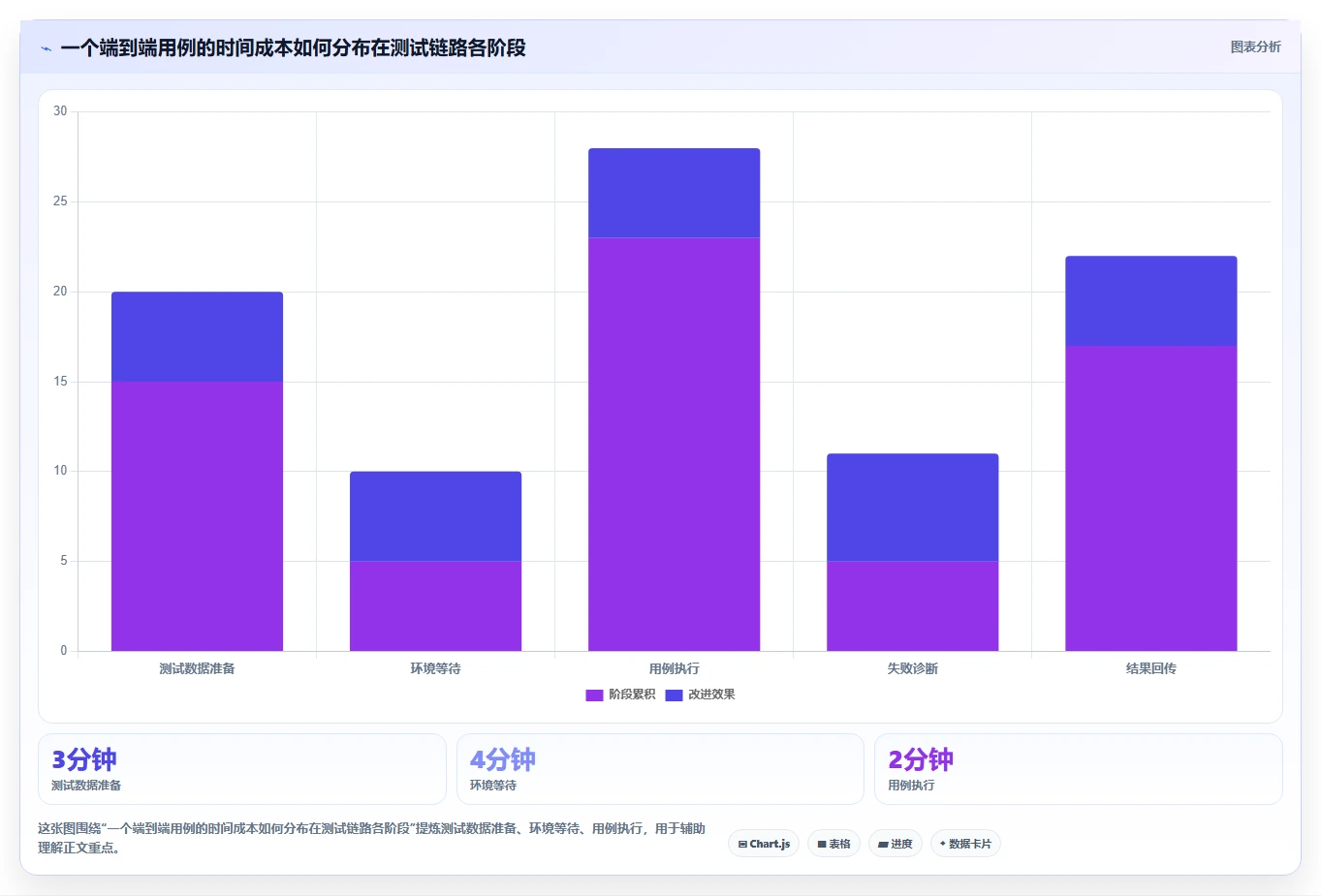Click purple bar segment for 结果回传
Image resolution: width=1321 pixels, height=896 pixels.
click(1150, 499)
